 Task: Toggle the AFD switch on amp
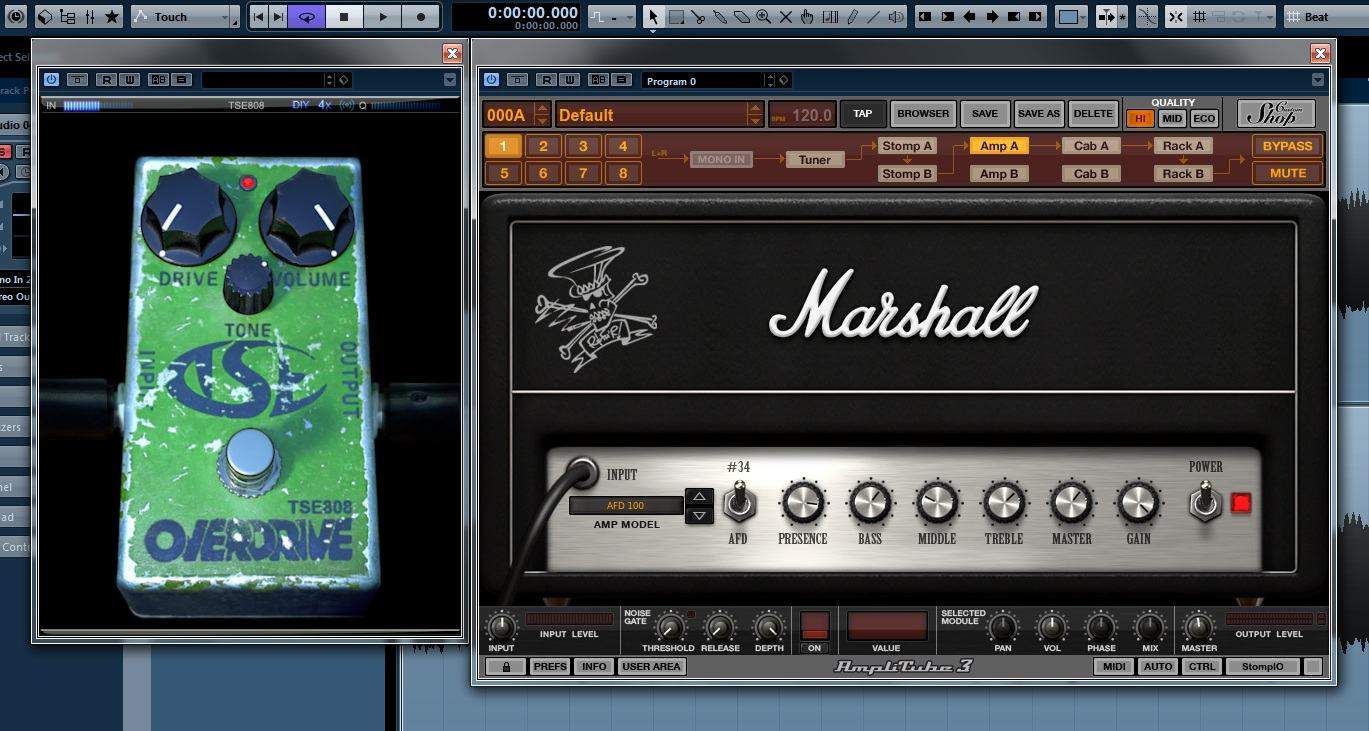(x=738, y=500)
